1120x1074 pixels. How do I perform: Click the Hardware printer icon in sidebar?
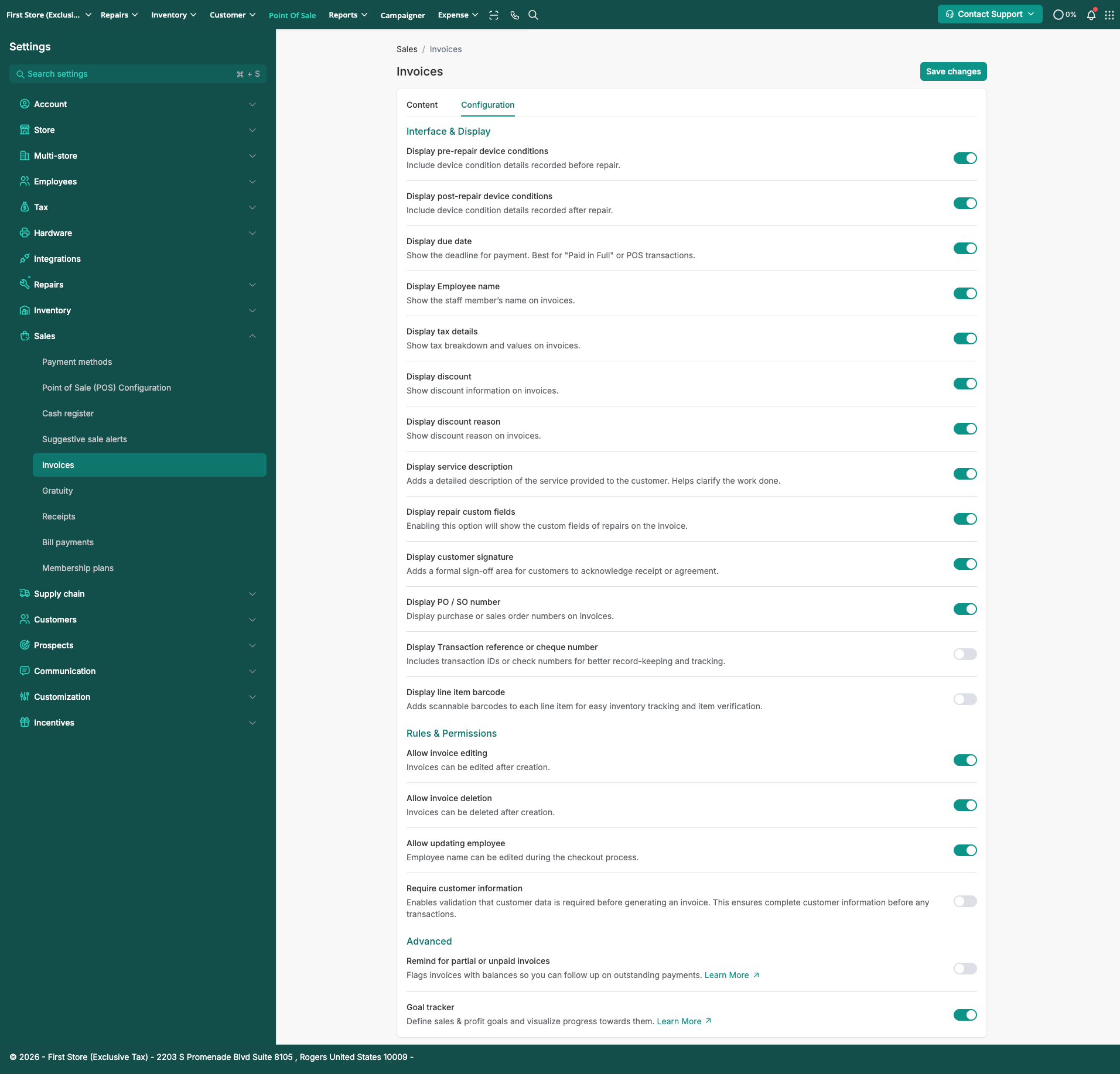pos(25,233)
